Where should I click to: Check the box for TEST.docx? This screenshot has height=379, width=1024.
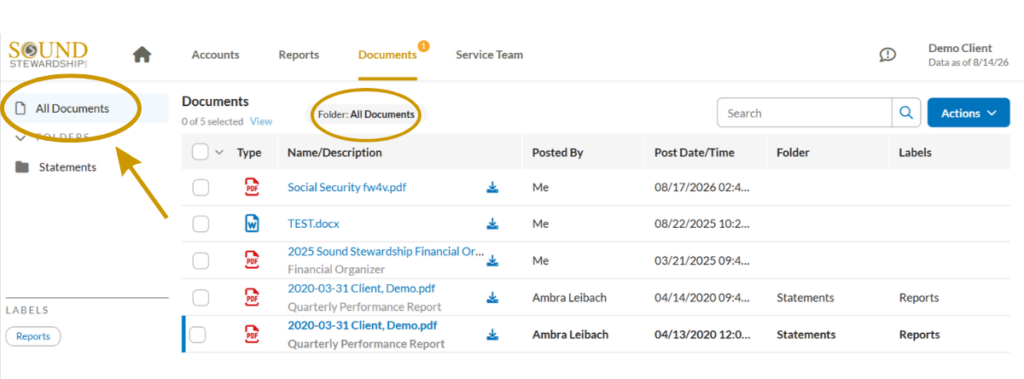(200, 224)
